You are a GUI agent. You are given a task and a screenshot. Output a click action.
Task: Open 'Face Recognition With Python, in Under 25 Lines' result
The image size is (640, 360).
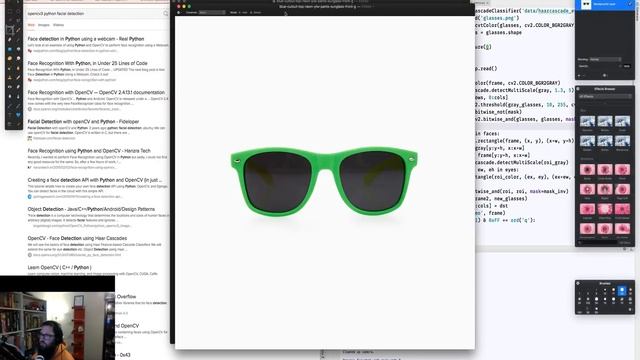[87, 63]
